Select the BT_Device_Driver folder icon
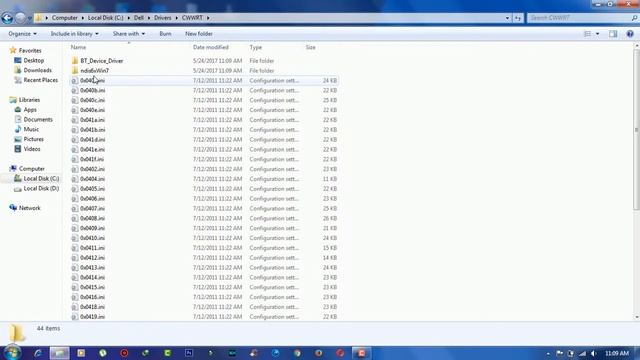This screenshot has width=640, height=360. [x=75, y=61]
